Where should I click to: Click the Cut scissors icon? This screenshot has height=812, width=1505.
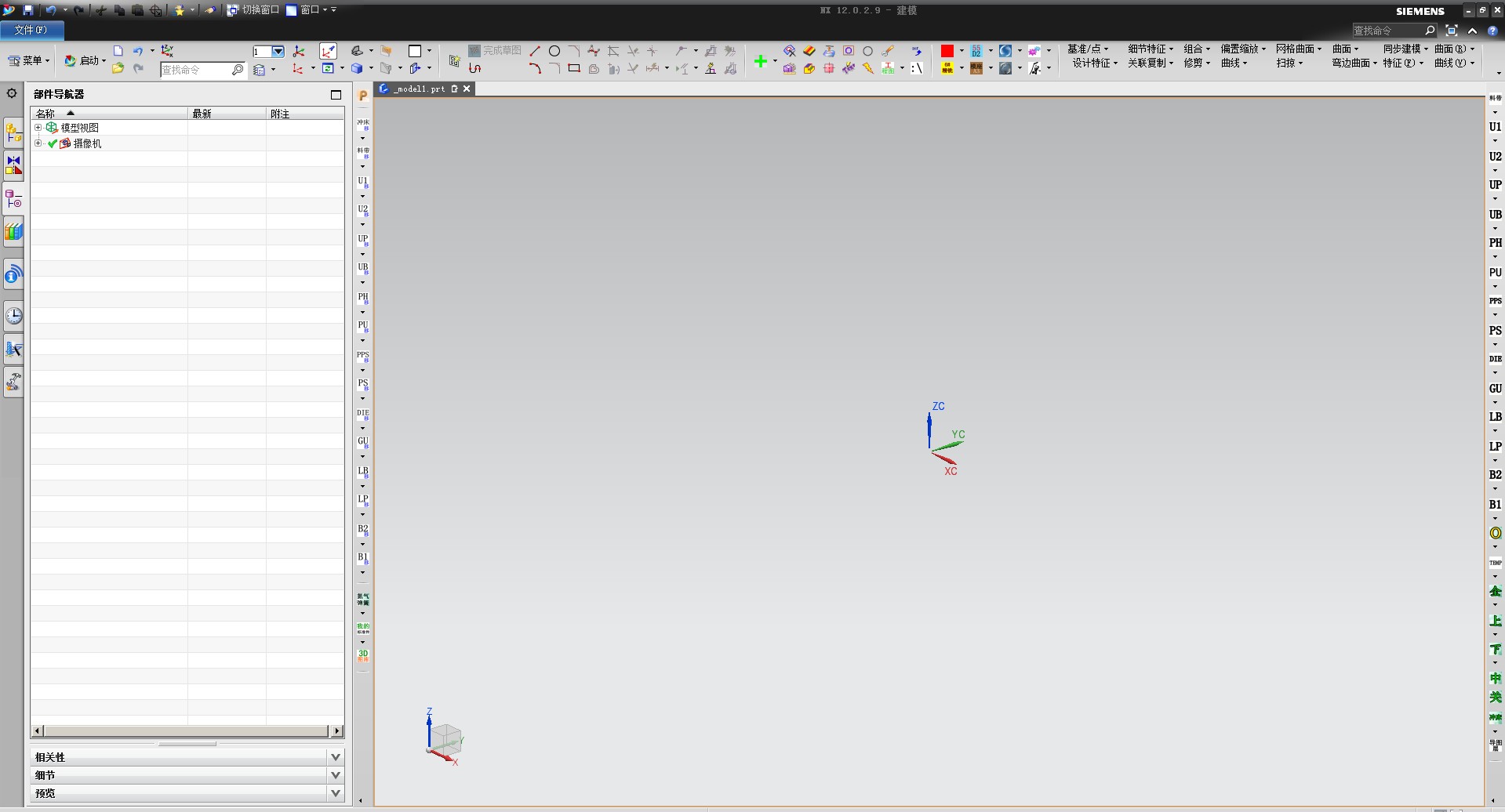(101, 10)
